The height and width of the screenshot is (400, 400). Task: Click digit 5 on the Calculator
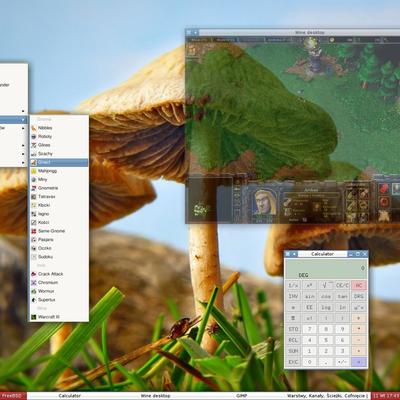326,340
